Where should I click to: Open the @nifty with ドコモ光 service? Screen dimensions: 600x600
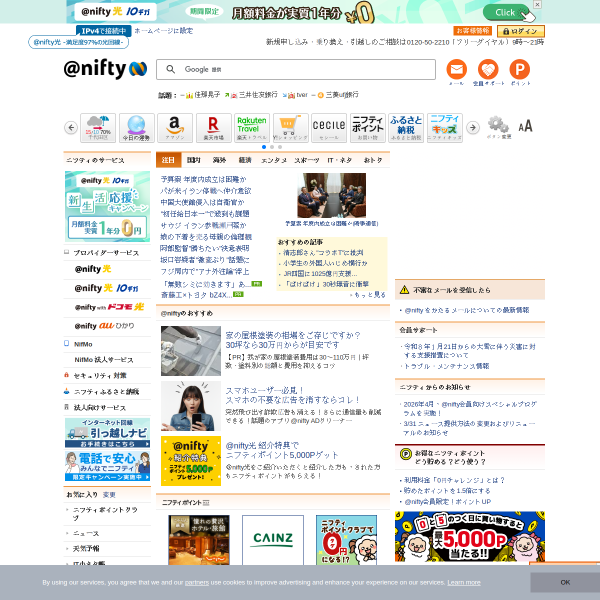(109, 307)
